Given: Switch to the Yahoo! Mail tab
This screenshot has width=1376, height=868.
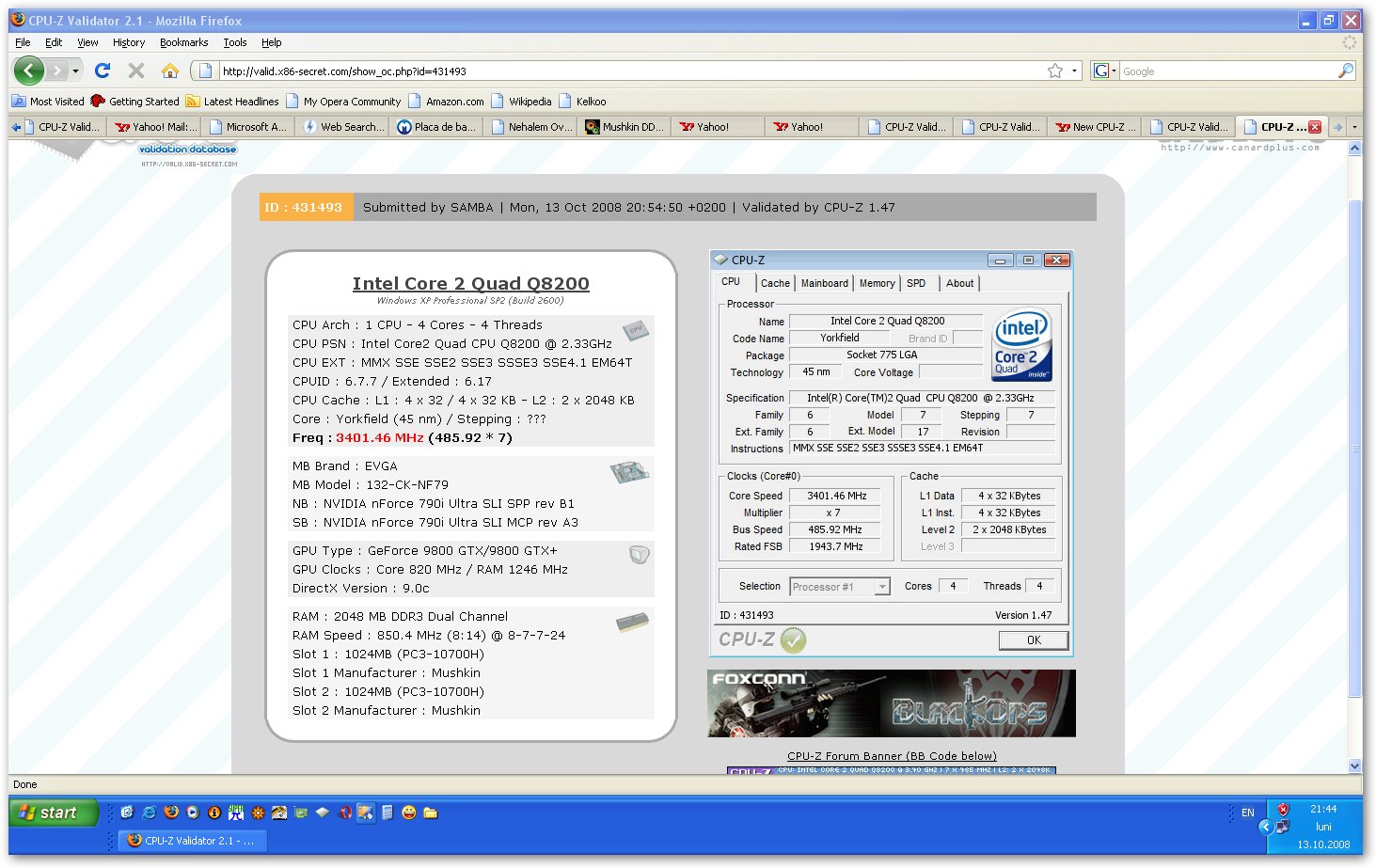Looking at the screenshot, I should [154, 127].
